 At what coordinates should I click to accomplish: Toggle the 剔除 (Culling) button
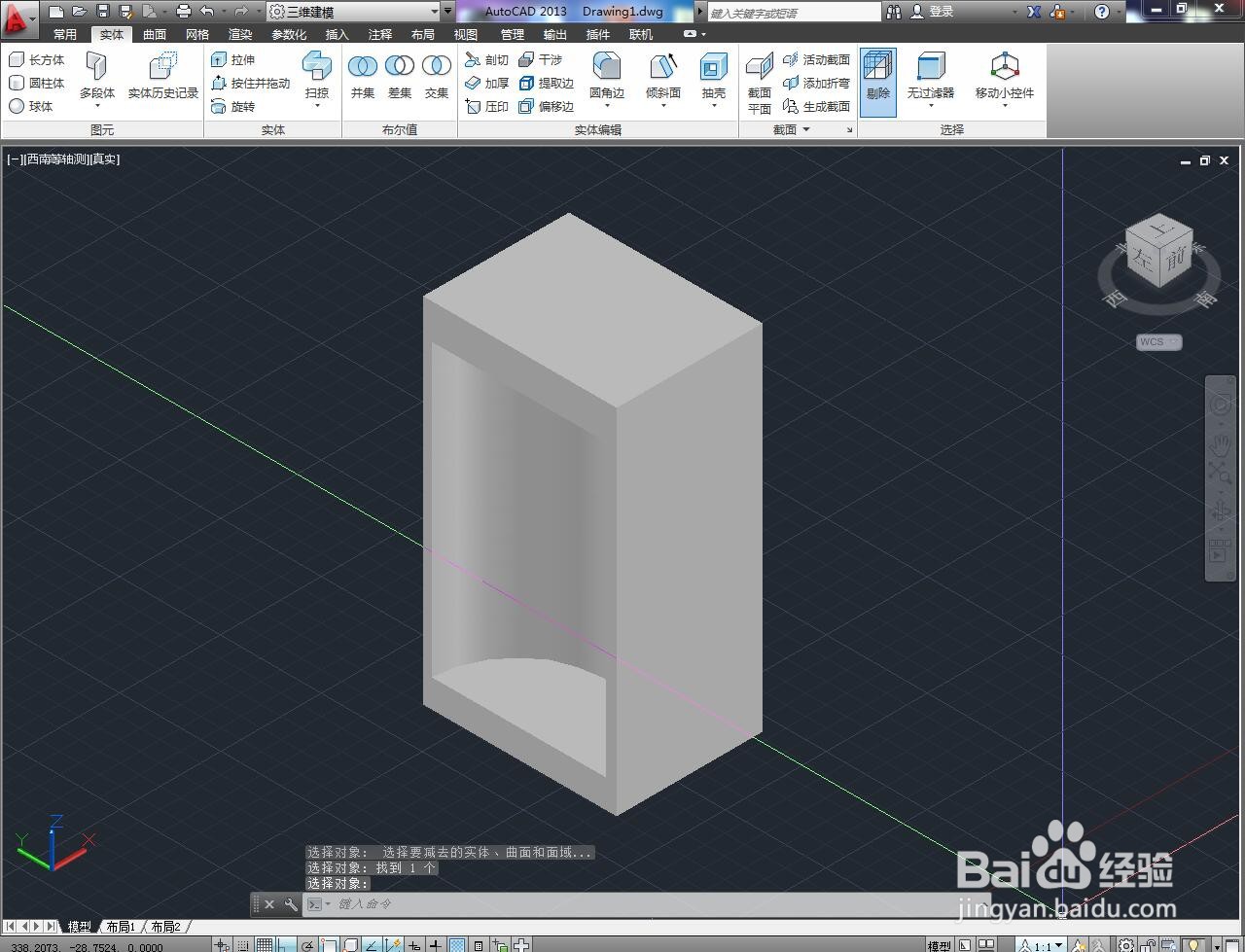click(878, 82)
